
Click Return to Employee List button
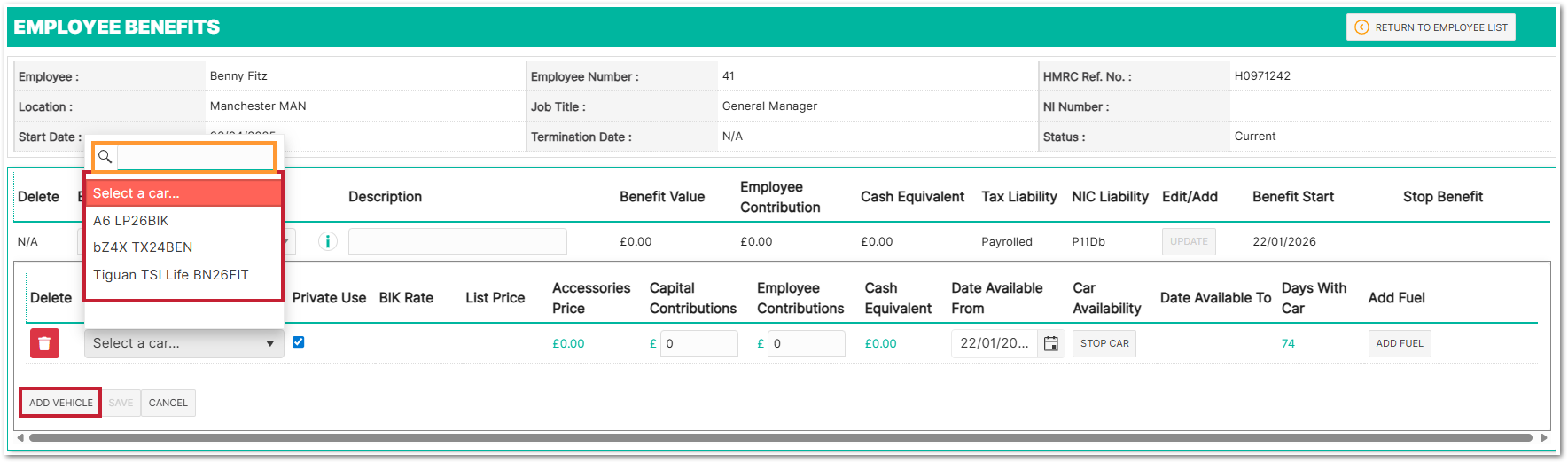click(1431, 27)
